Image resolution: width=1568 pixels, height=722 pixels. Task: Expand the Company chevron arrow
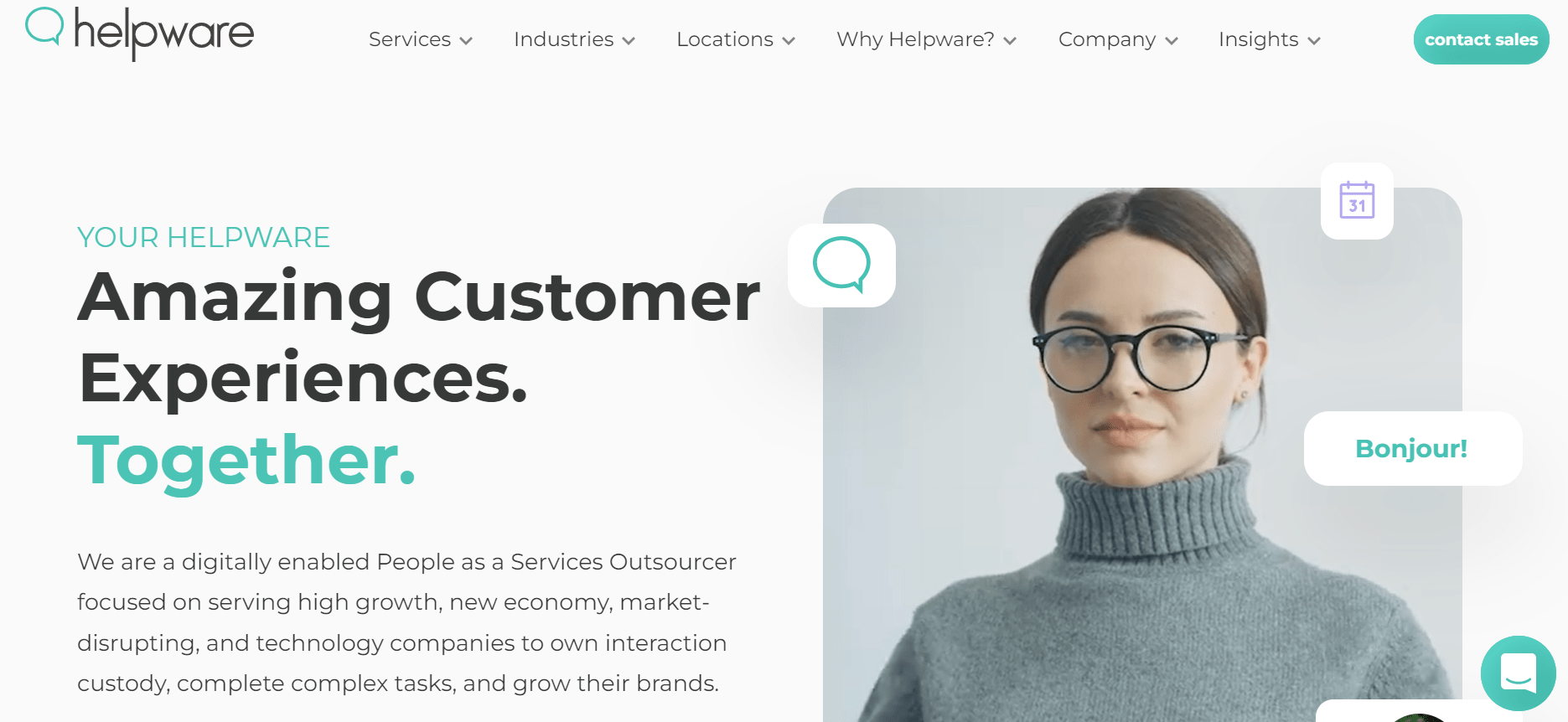[x=1172, y=41]
